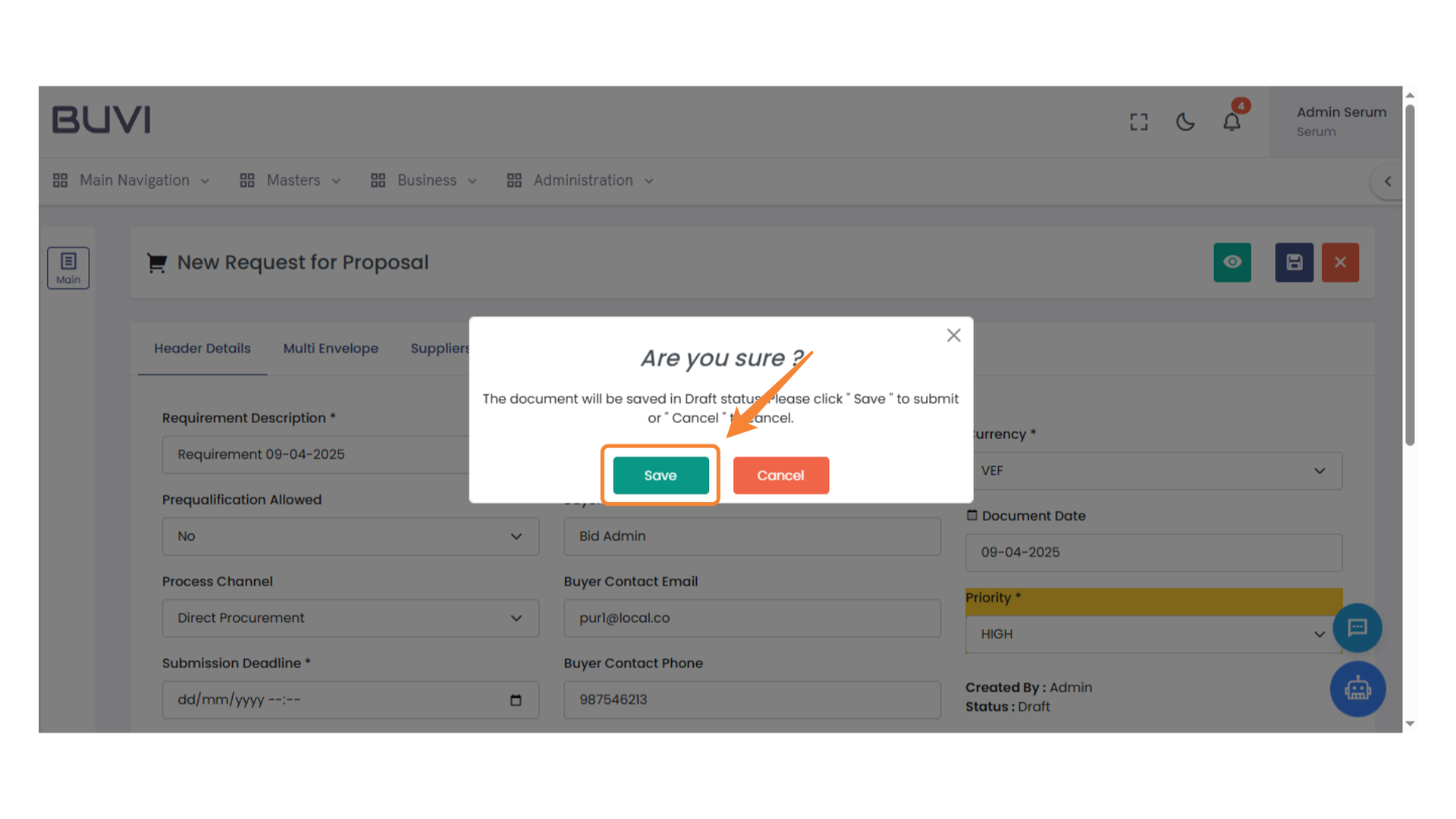Click the blue save (floppy disk) icon
Viewport: 1456px width, 819px height.
pyautogui.click(x=1294, y=262)
